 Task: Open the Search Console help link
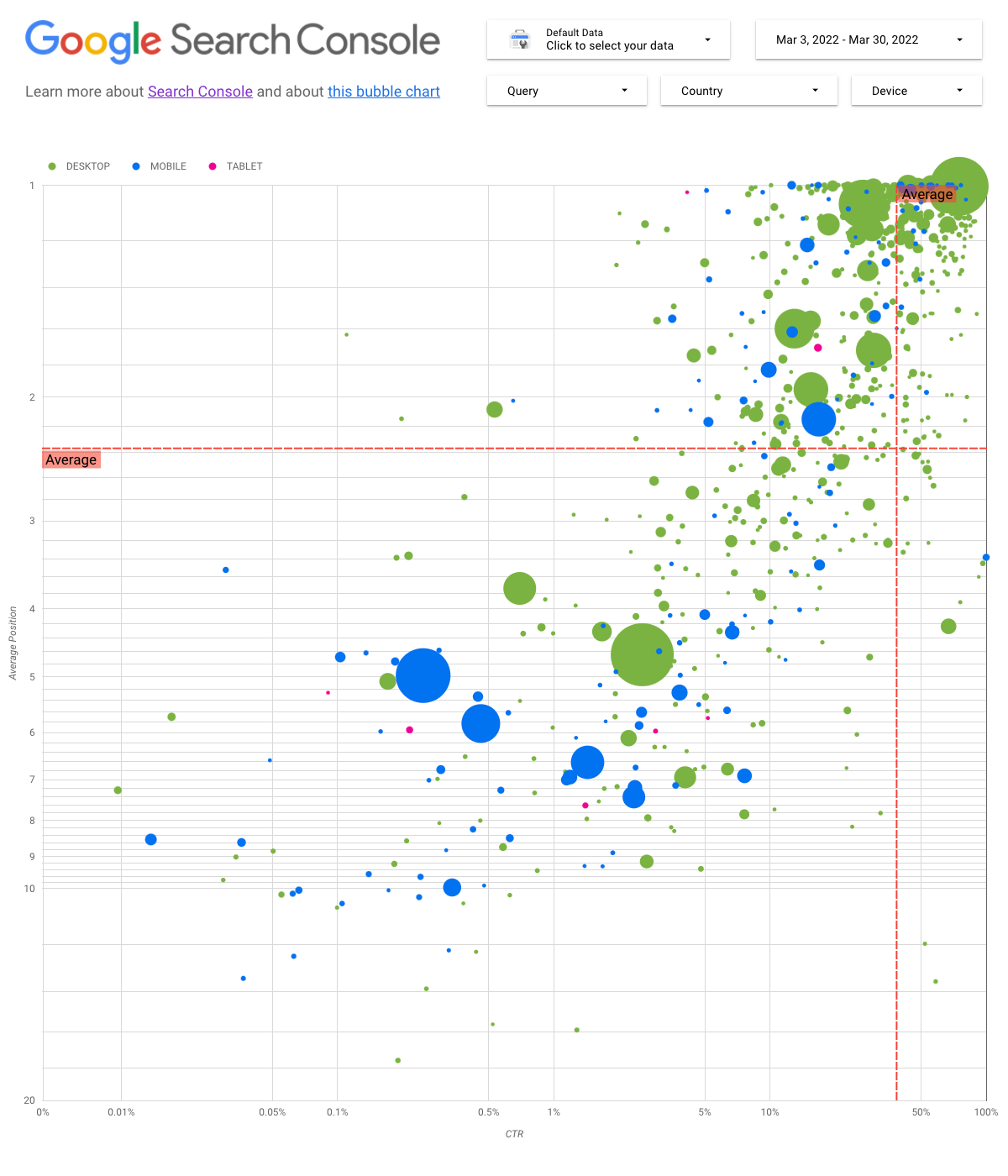(200, 92)
